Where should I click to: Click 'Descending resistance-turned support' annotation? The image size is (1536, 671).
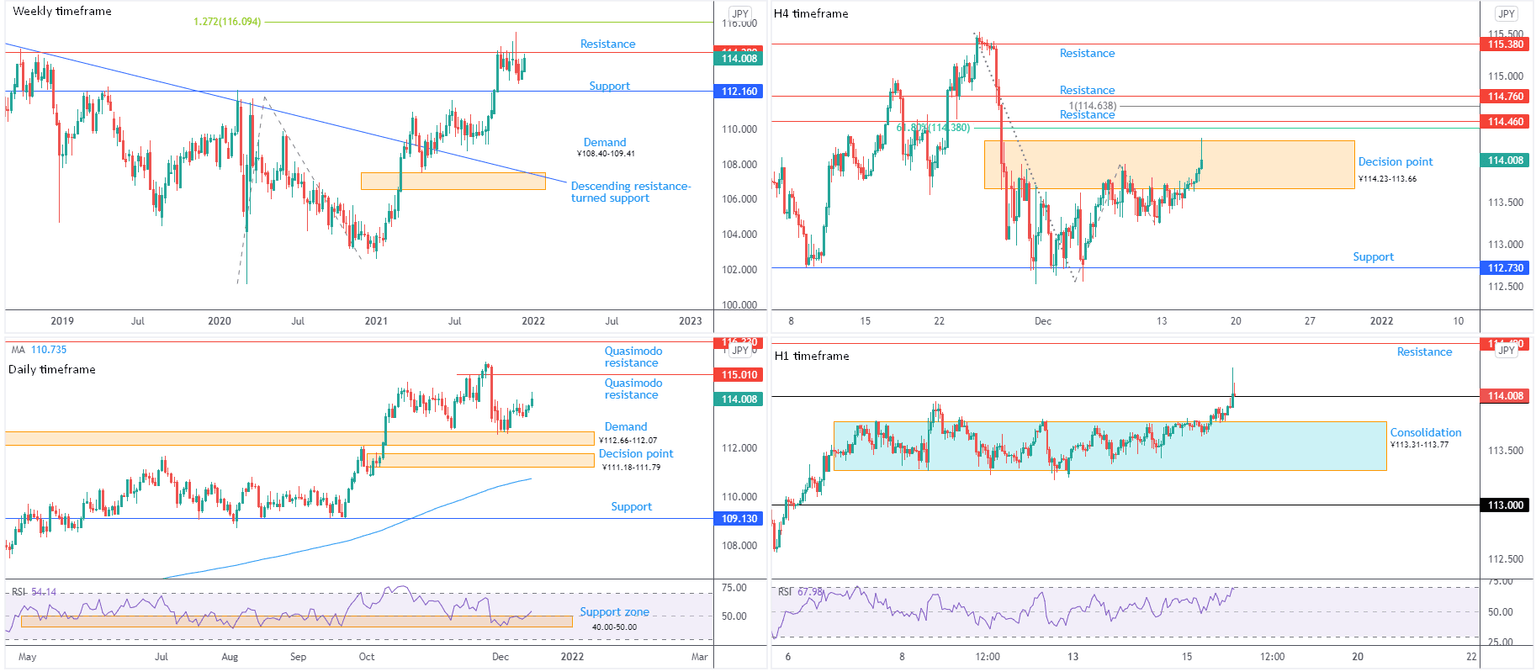click(630, 192)
